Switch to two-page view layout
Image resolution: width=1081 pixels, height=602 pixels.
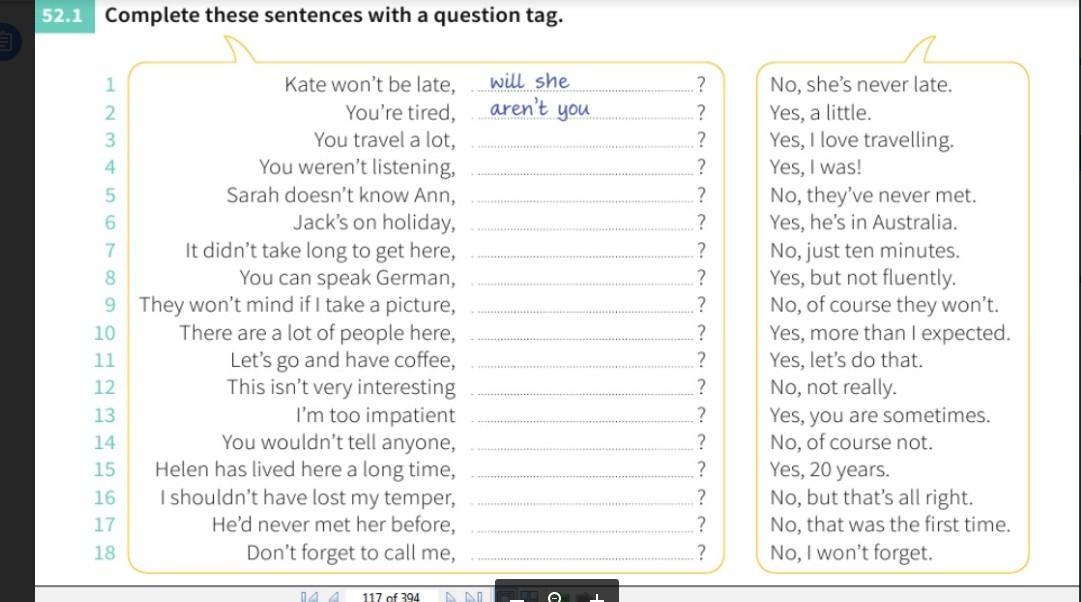529,597
